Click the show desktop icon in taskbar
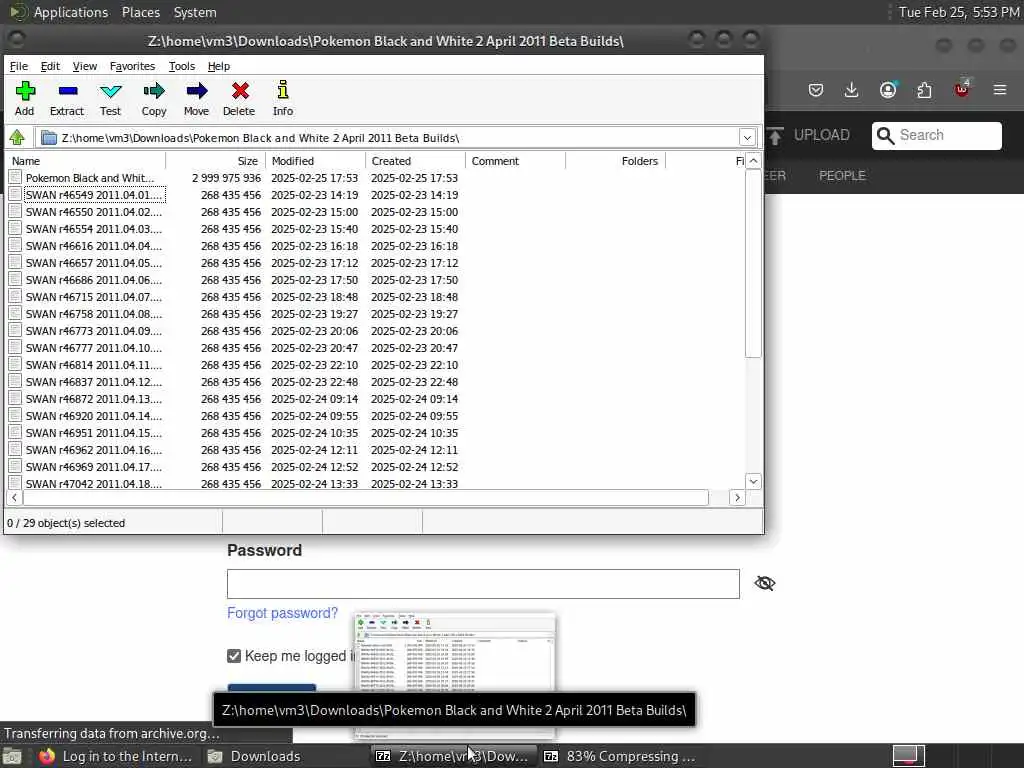 [12, 757]
